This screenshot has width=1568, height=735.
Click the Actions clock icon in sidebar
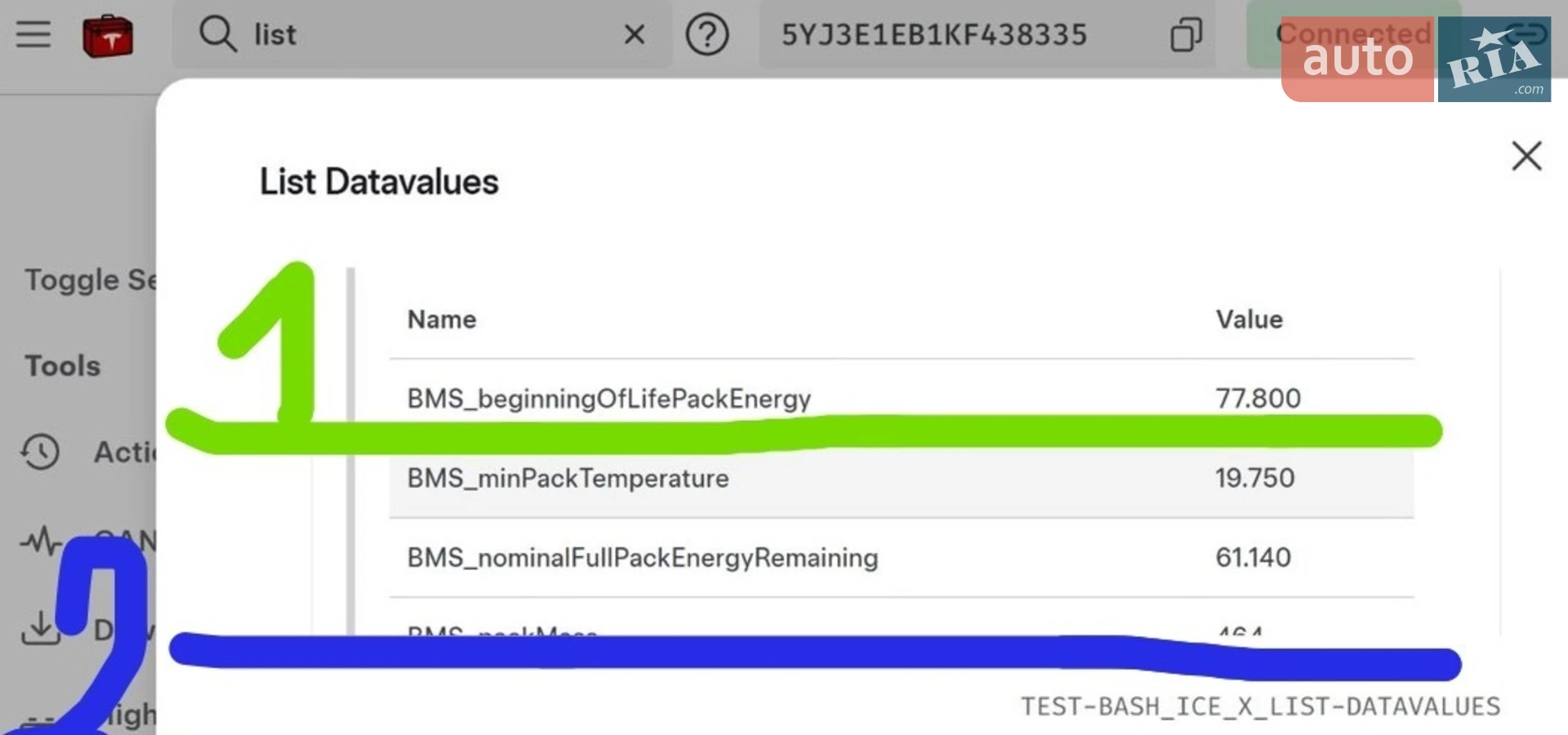click(x=40, y=452)
